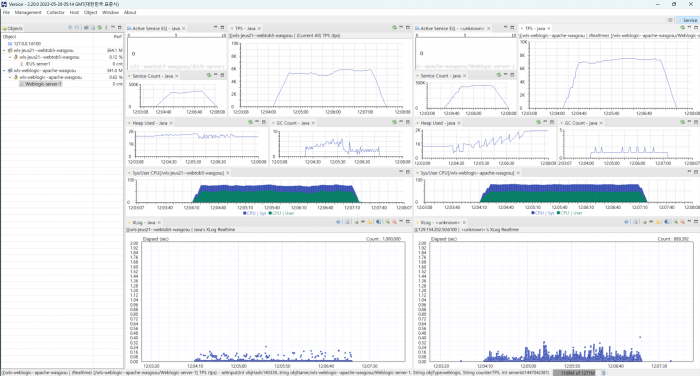This screenshot has height=376, width=700.
Task: Refresh the left Heap Used - Java chart
Action: click(x=250, y=122)
